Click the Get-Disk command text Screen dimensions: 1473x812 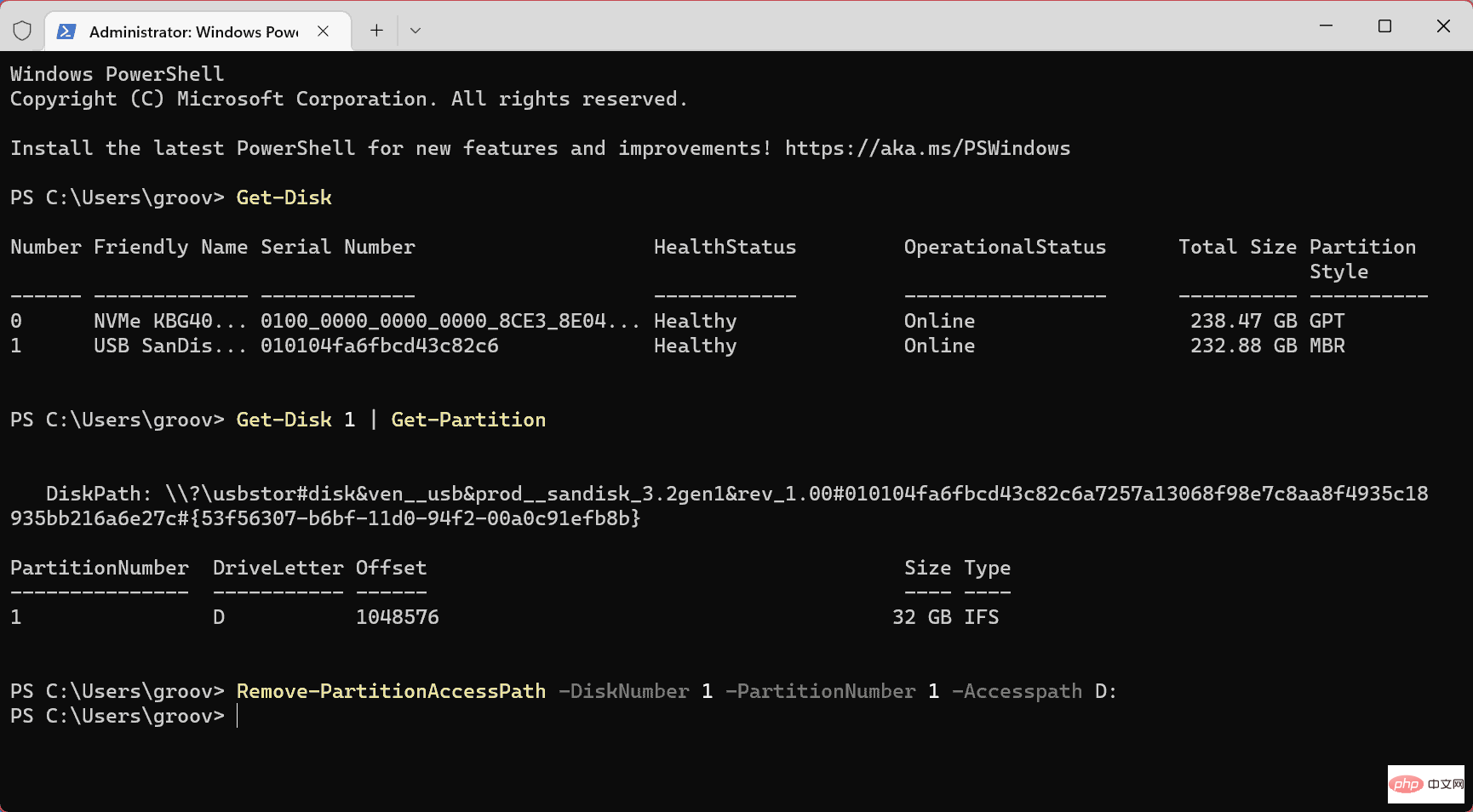(284, 197)
